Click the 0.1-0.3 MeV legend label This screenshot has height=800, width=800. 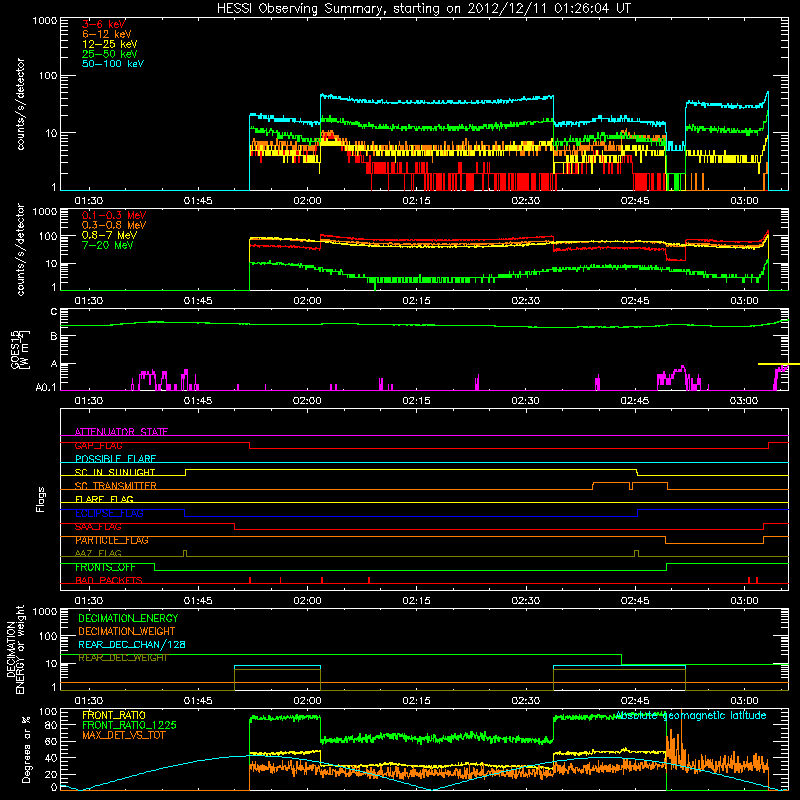pyautogui.click(x=114, y=215)
